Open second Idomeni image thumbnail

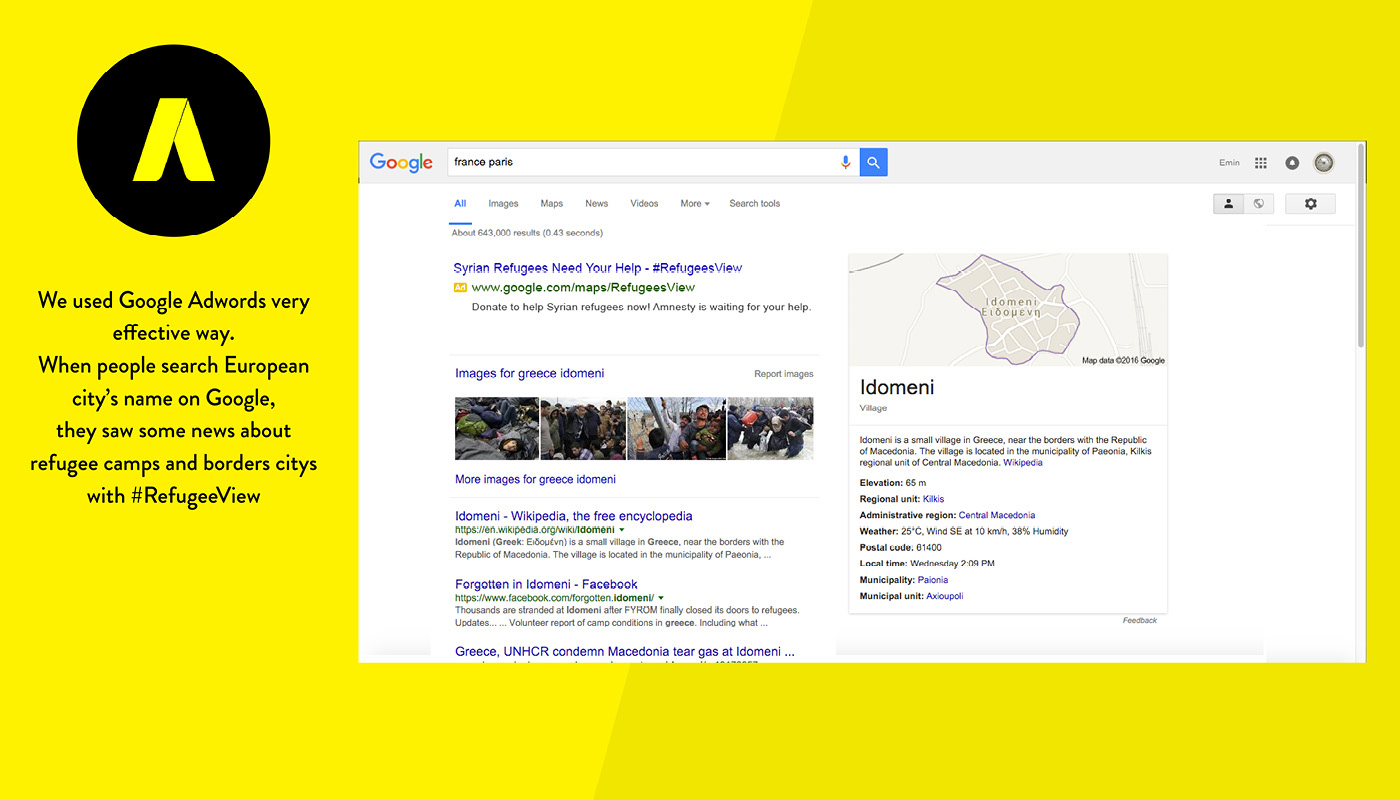(x=583, y=428)
